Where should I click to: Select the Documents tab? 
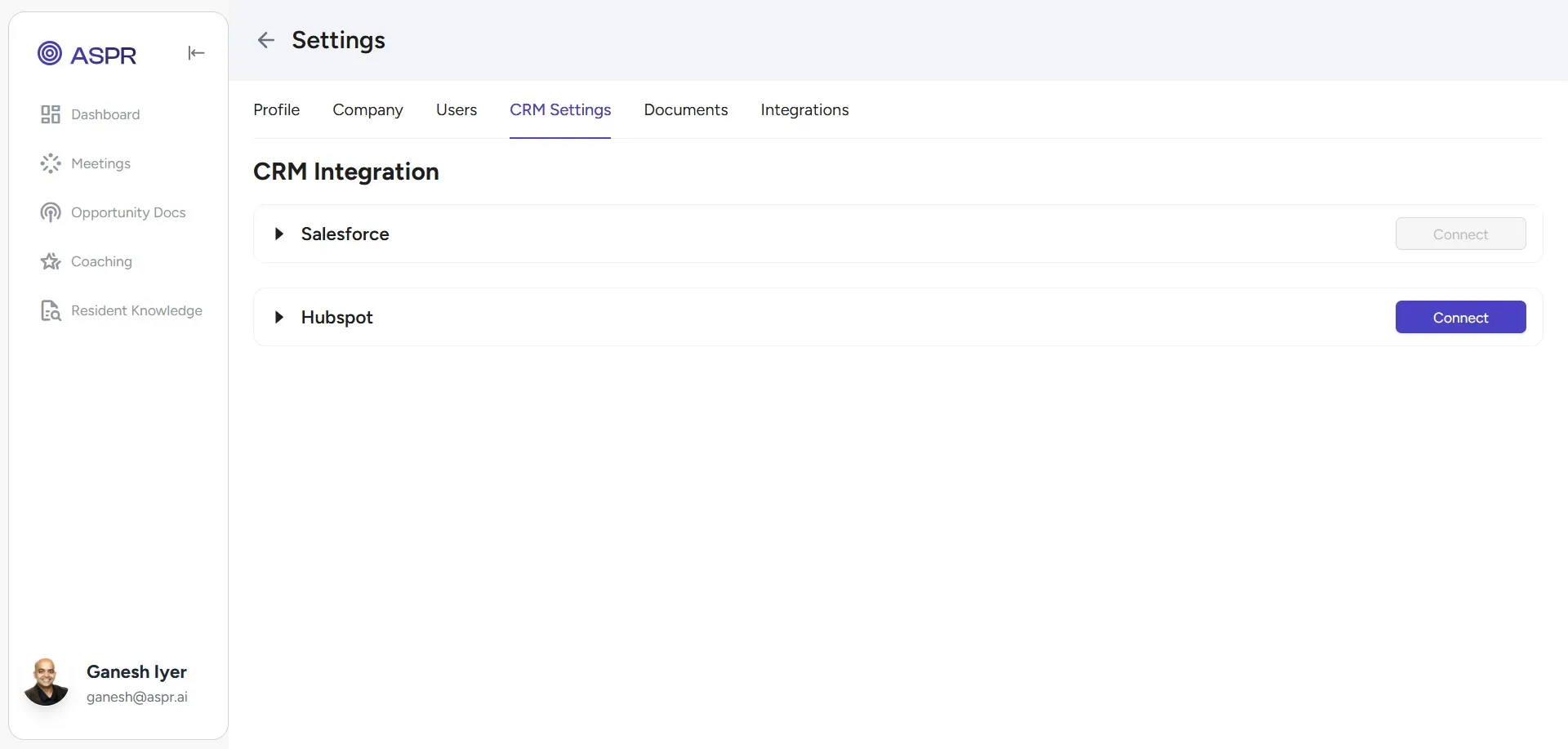686,109
